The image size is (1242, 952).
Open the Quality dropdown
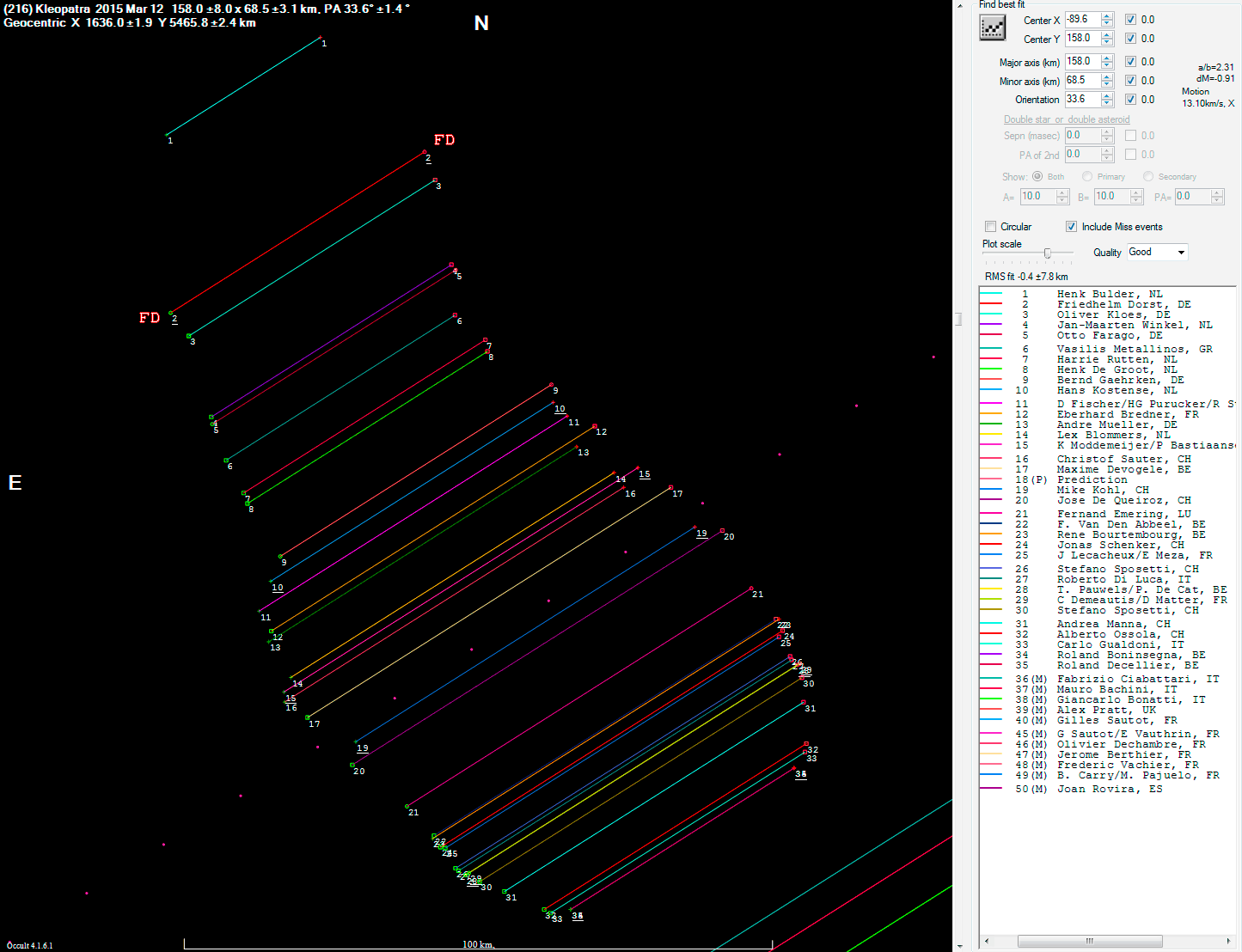click(x=1181, y=252)
